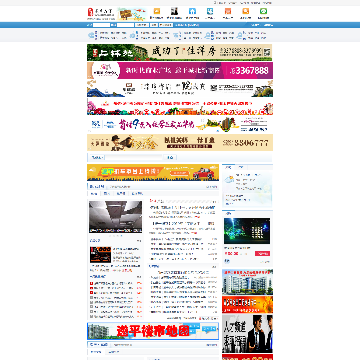The height and width of the screenshot is (360, 360).
Task: Open the yellow car promotion banner
Action: tap(153, 172)
